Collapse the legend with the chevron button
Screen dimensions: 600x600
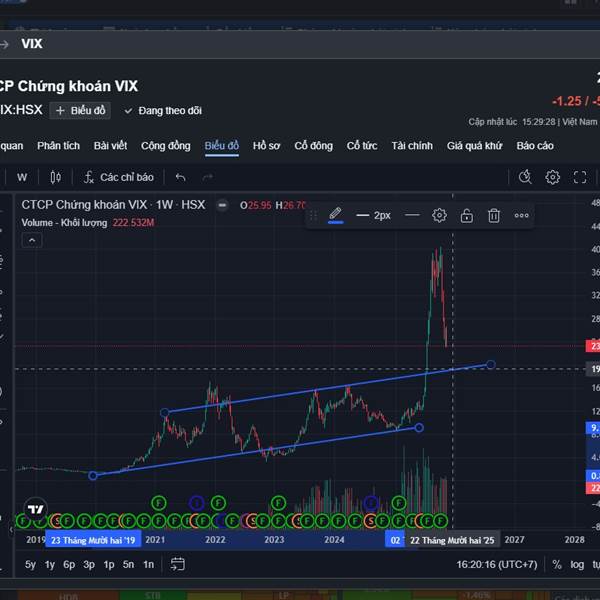pyautogui.click(x=32, y=240)
